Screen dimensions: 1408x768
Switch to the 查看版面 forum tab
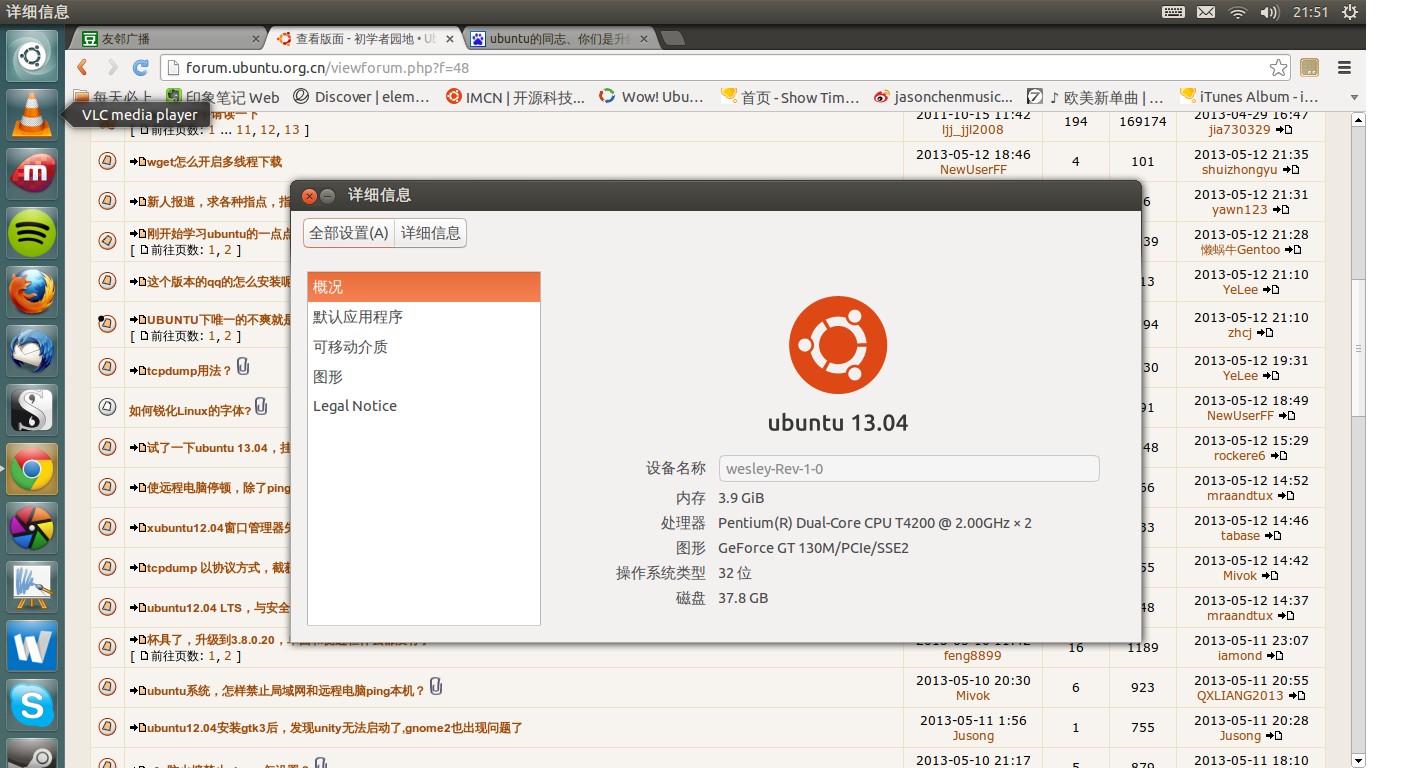point(365,39)
